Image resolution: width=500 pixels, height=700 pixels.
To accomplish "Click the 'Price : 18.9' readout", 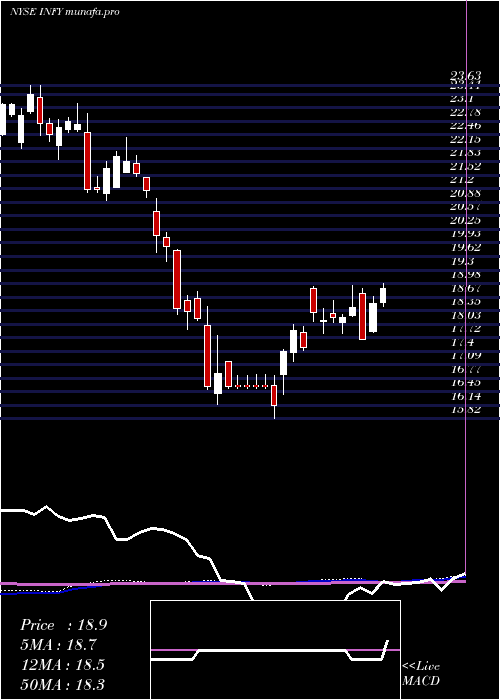I will pos(63,625).
